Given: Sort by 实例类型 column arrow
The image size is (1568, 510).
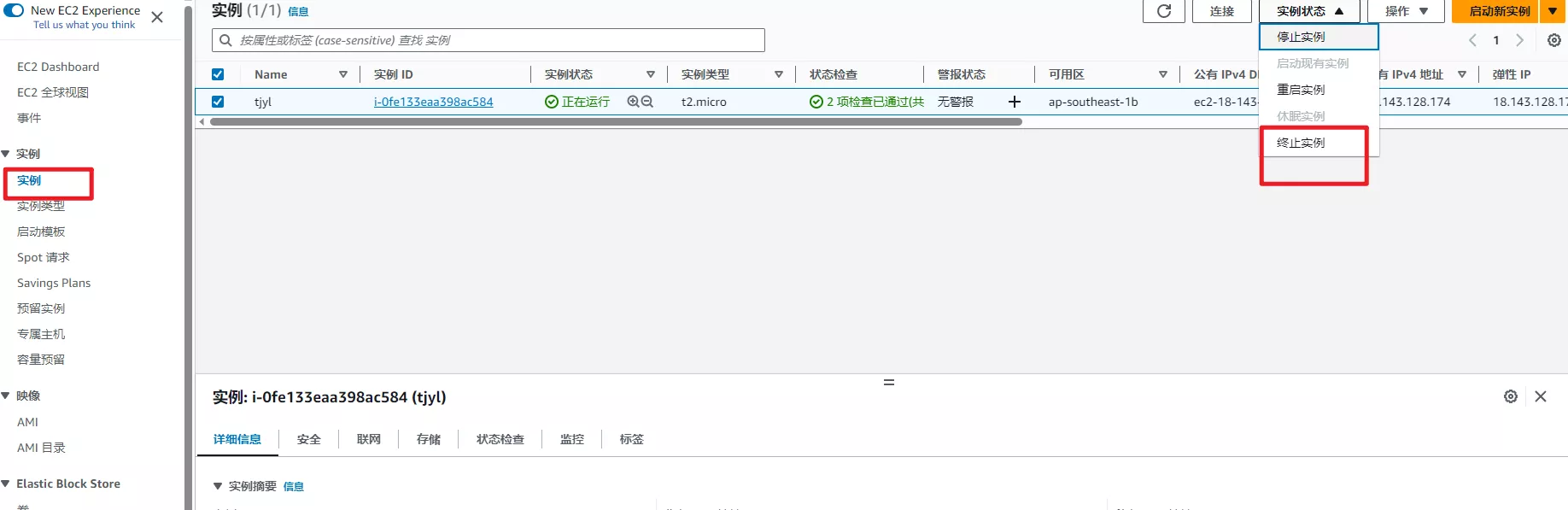Looking at the screenshot, I should pos(779,74).
